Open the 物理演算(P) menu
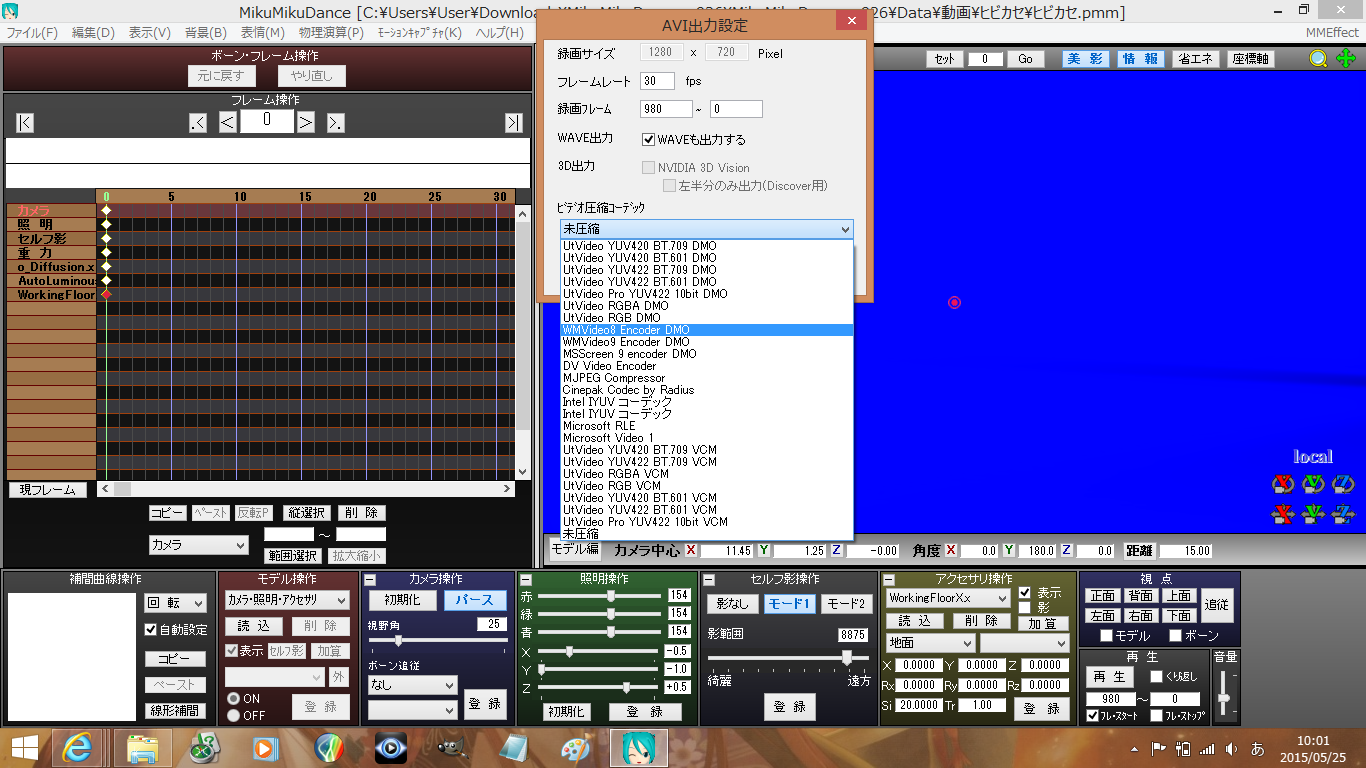This screenshot has width=1366, height=768. click(331, 33)
